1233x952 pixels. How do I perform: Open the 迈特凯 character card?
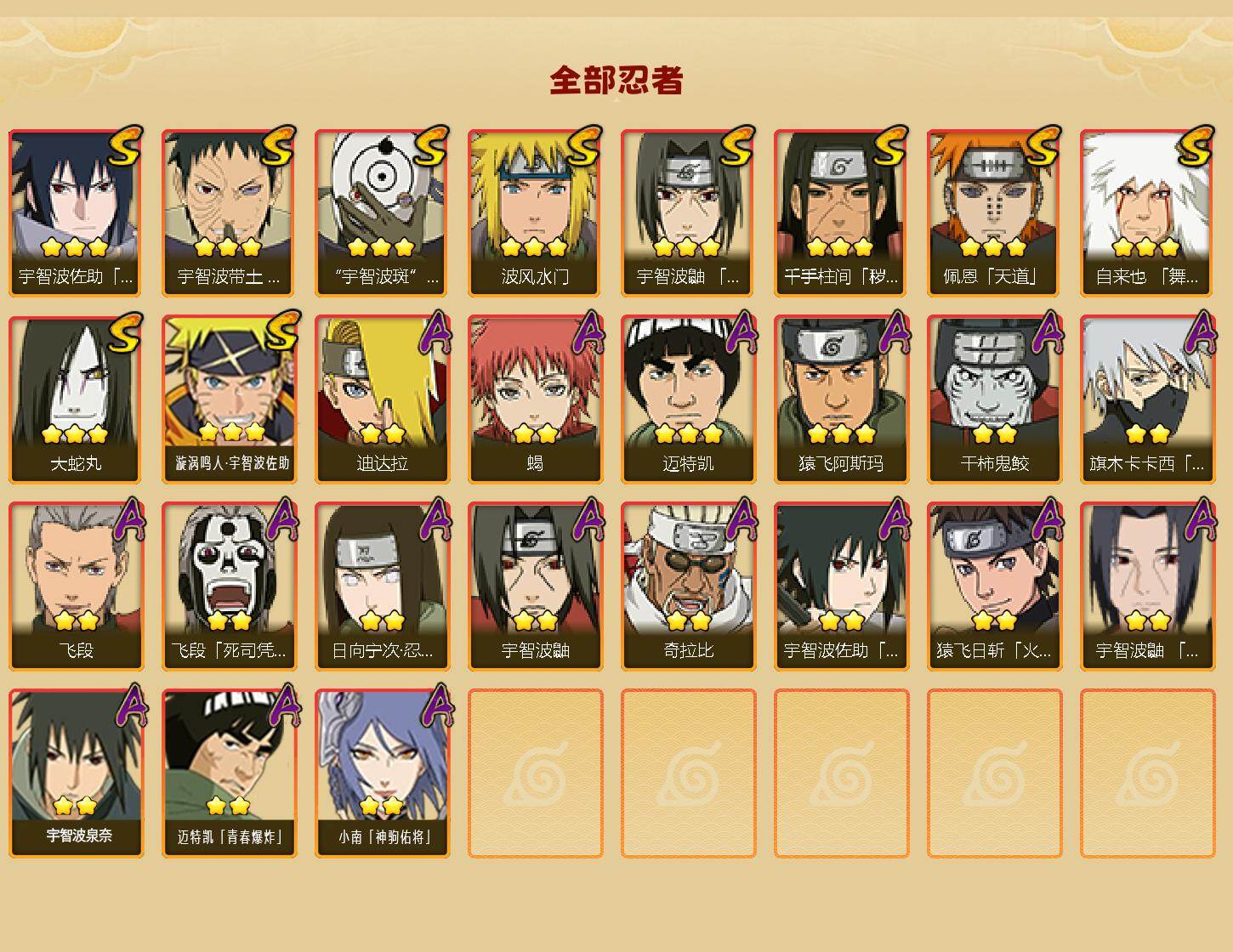pyautogui.click(x=688, y=399)
